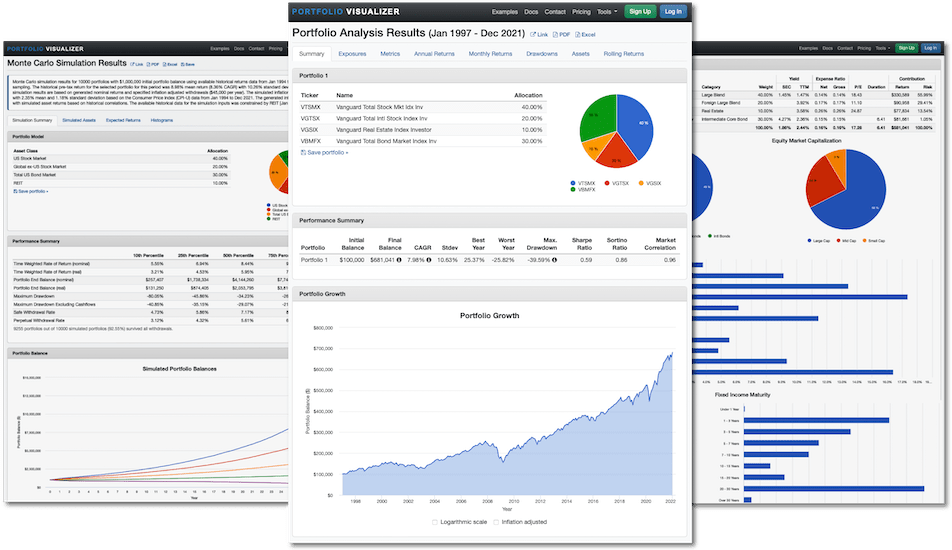Screen dimensions: 952x550
Task: Click 'US Stock Market' row in Monte Carlo window
Action: (120, 158)
